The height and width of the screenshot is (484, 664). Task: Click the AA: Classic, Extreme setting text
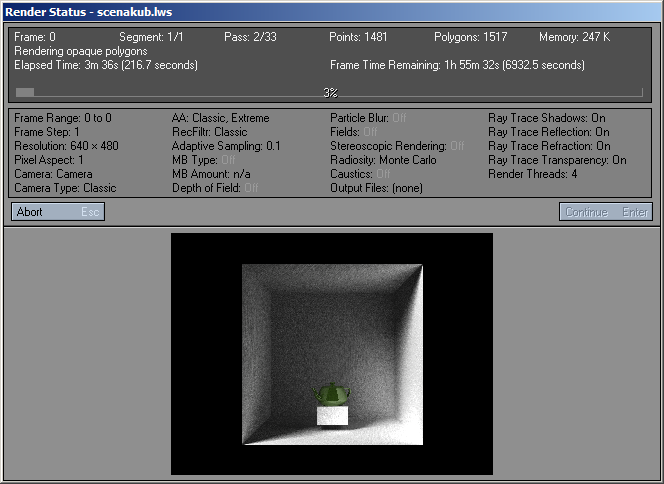click(x=221, y=118)
